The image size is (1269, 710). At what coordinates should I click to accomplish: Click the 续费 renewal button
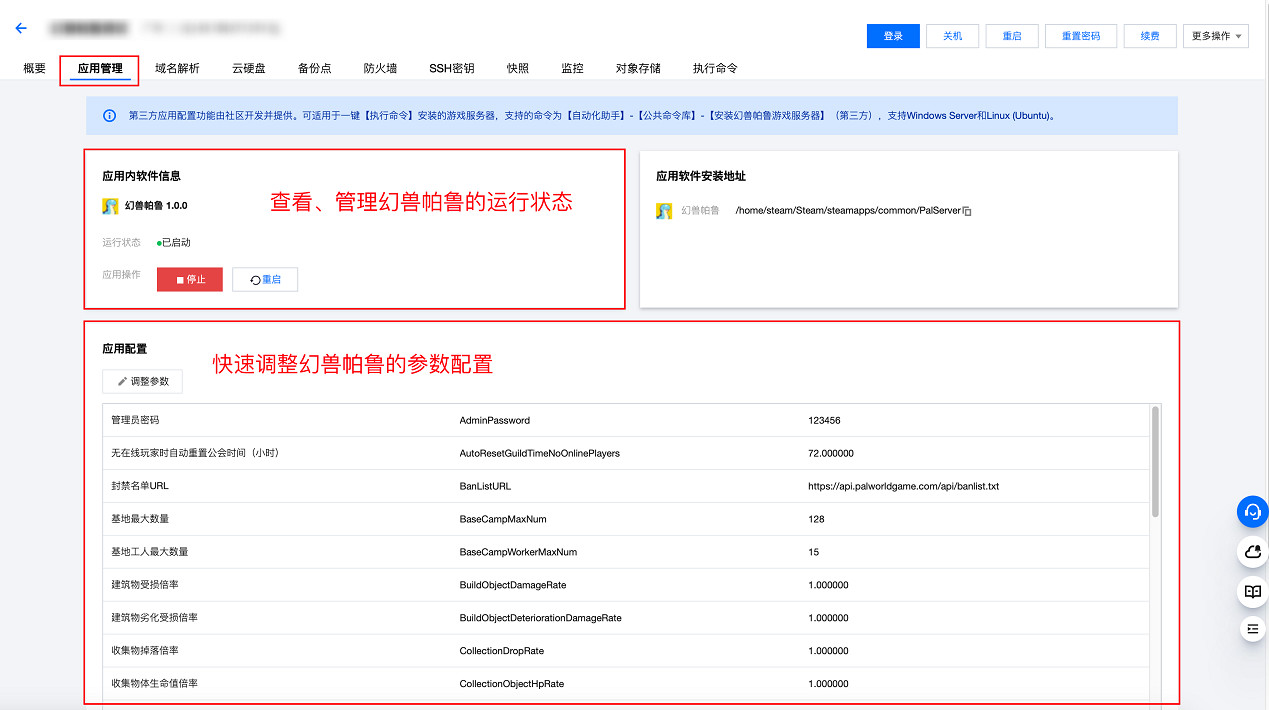click(1149, 35)
